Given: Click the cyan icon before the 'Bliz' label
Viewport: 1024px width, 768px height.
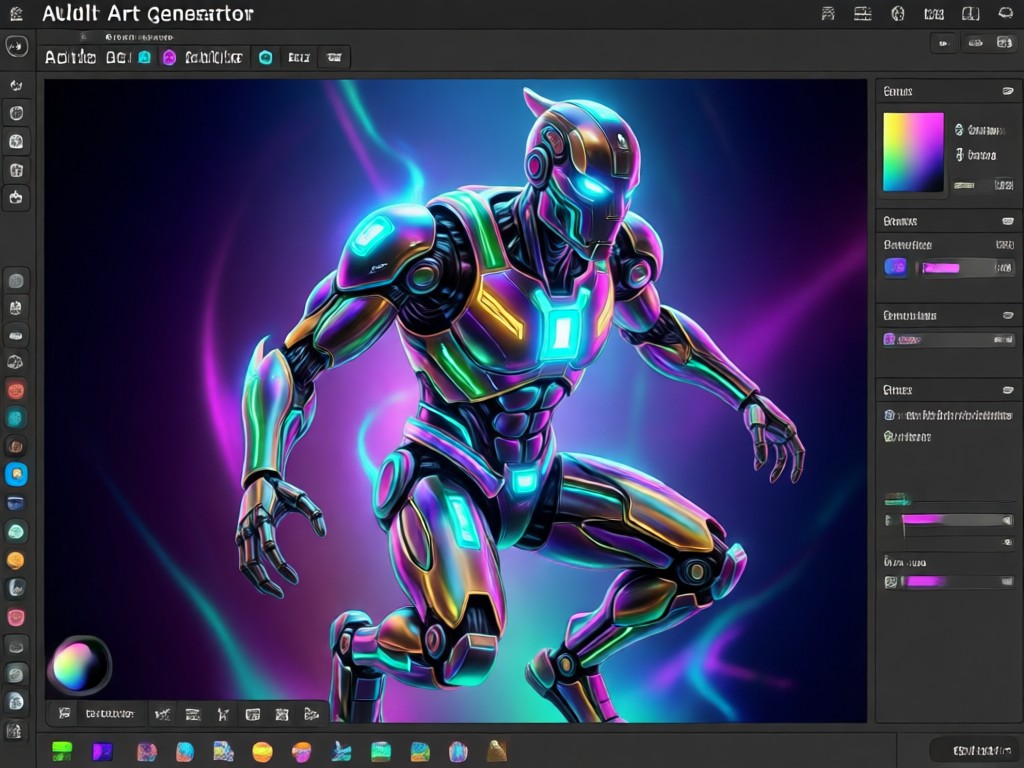Looking at the screenshot, I should tap(266, 57).
